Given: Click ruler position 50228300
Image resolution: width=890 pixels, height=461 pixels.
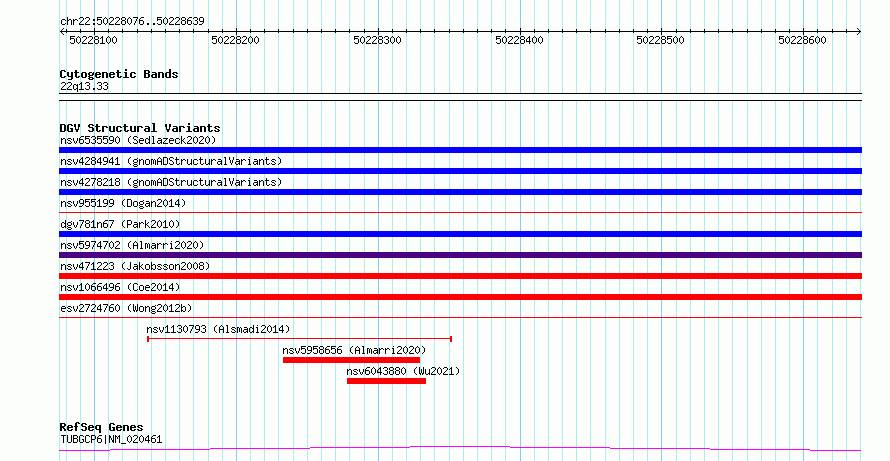Looking at the screenshot, I should tap(377, 40).
